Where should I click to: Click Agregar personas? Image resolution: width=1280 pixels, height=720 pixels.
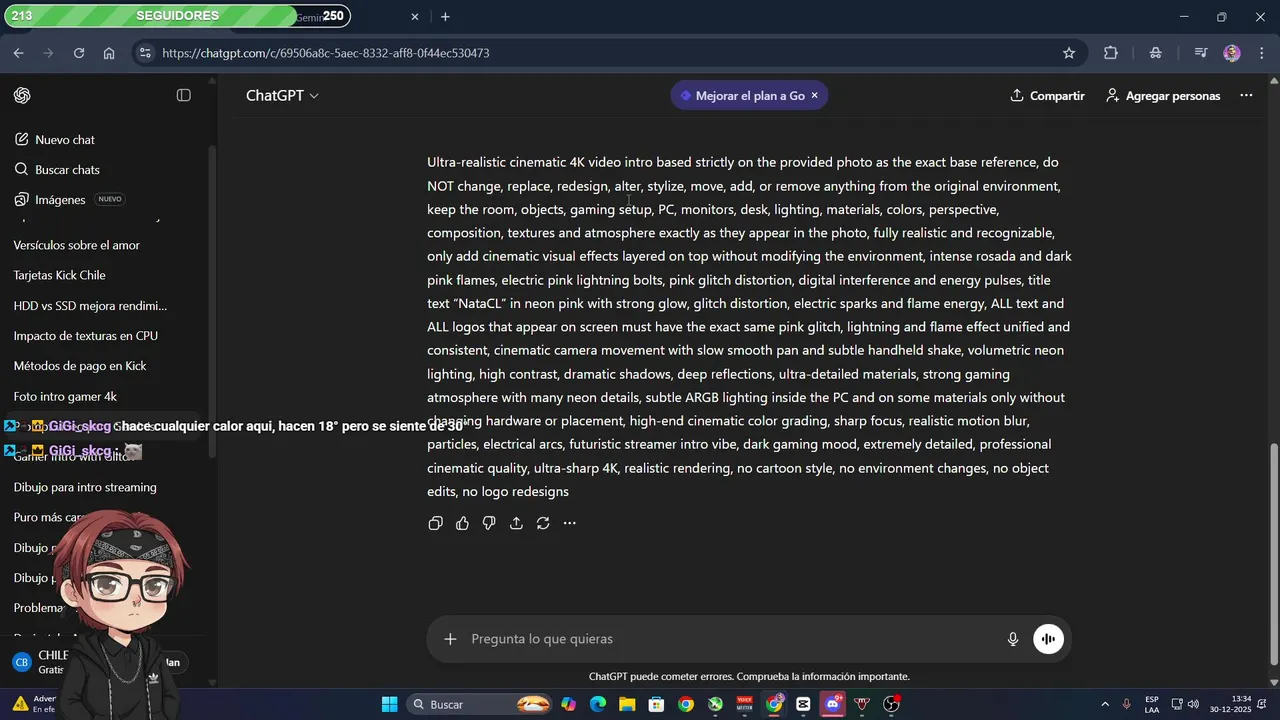click(x=1163, y=96)
